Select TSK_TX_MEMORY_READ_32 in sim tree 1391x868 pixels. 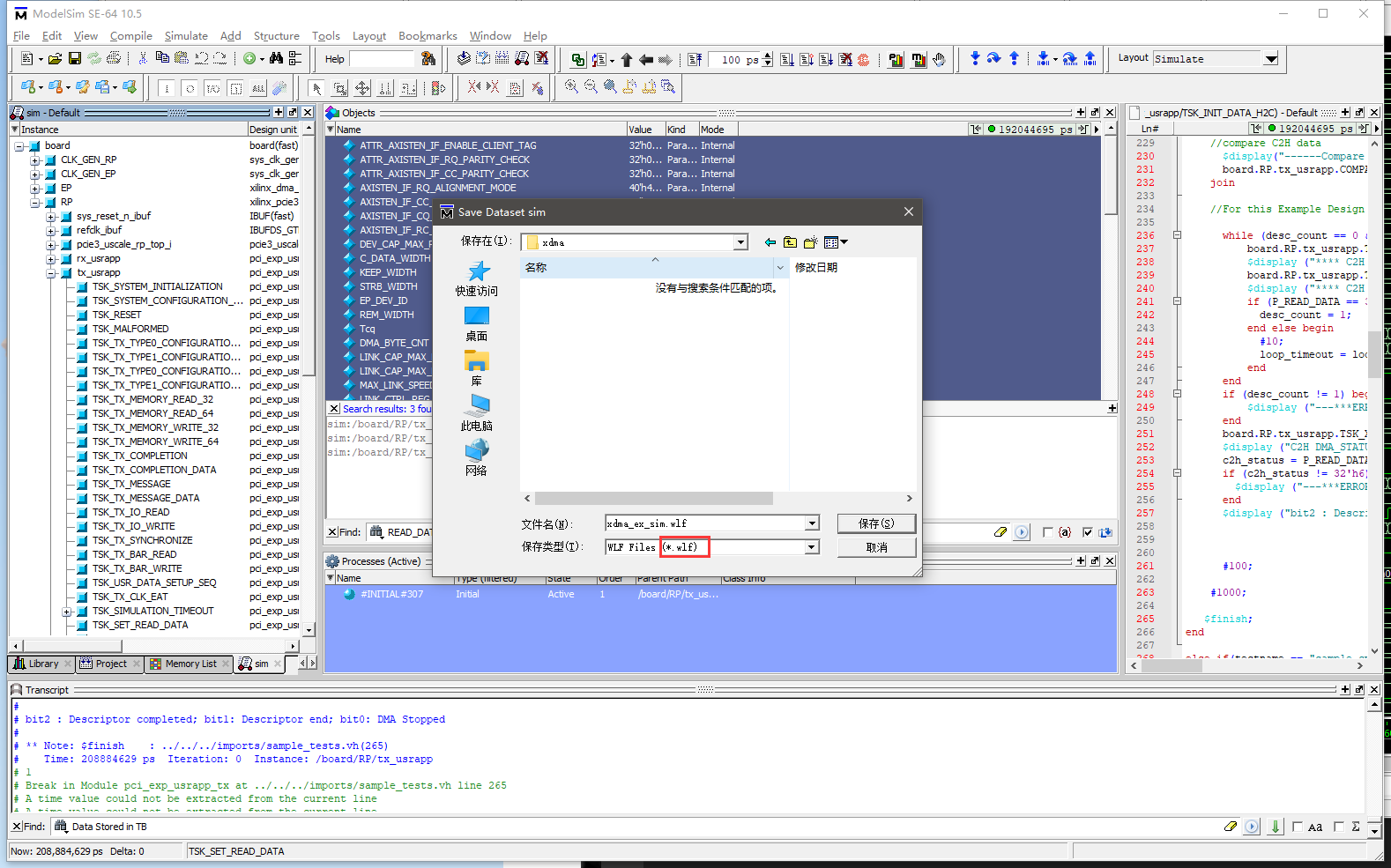point(153,400)
